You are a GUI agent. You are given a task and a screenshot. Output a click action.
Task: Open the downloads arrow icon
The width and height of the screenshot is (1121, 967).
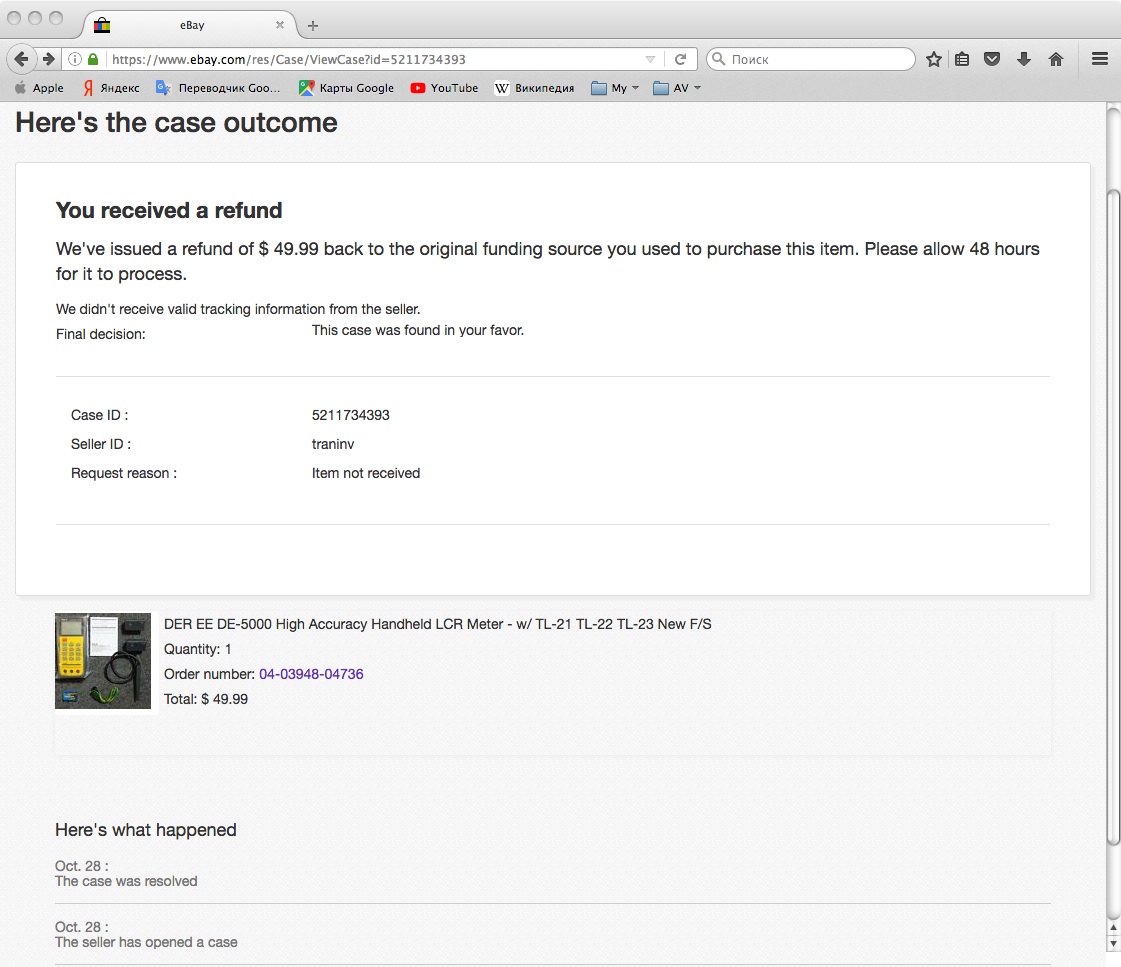coord(1024,59)
